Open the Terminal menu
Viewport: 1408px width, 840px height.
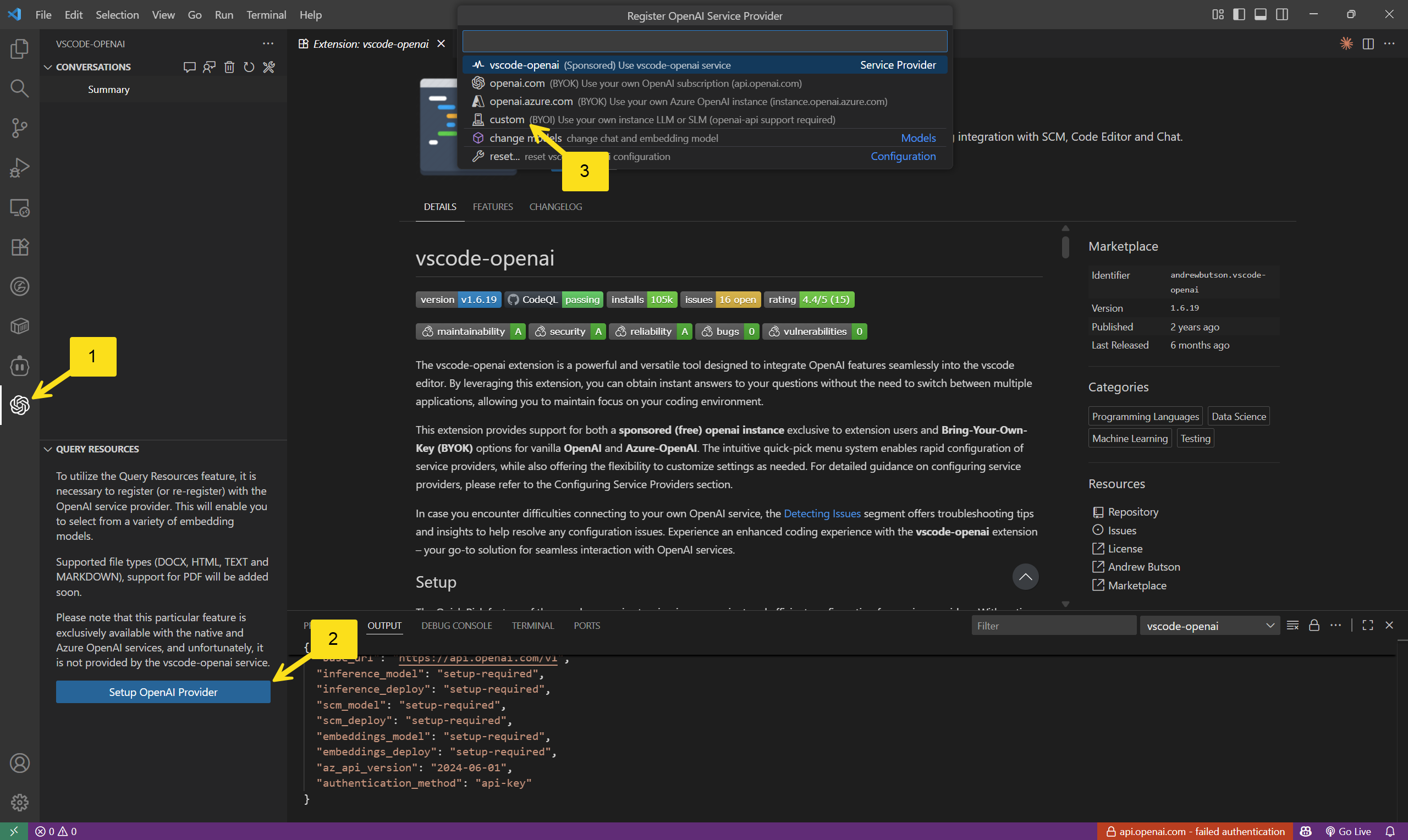tap(266, 15)
